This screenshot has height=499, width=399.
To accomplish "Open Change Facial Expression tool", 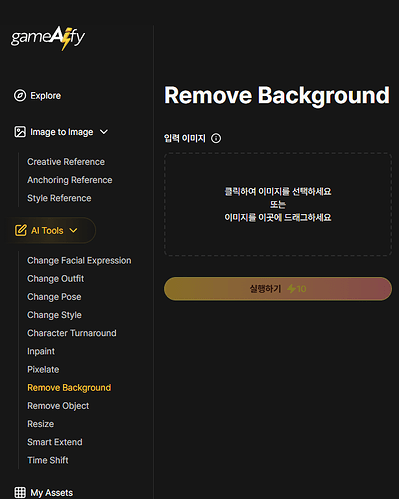I will (79, 261).
